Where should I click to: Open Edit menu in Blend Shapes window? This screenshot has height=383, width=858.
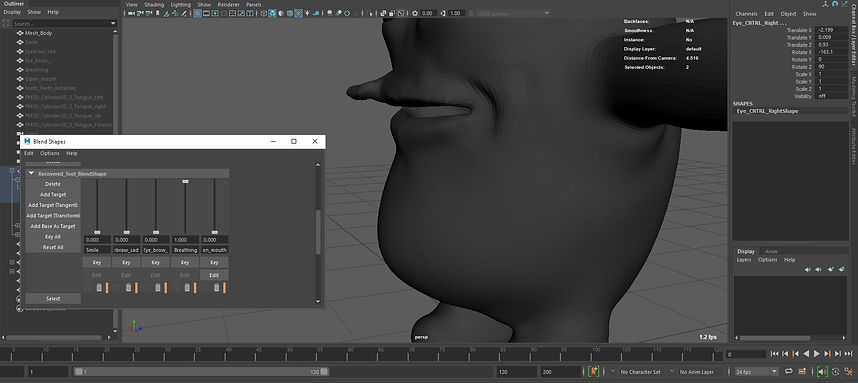point(28,153)
